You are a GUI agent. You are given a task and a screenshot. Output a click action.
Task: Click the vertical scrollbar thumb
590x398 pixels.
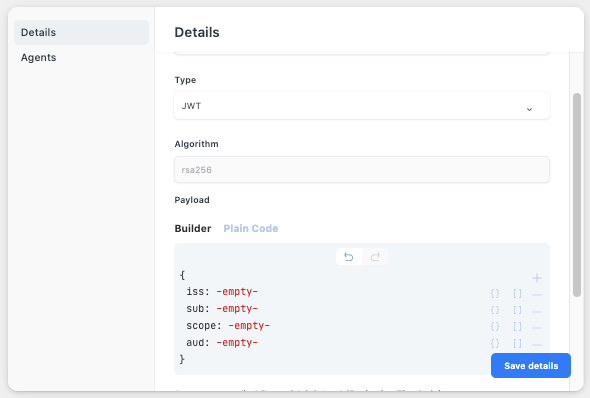coord(577,195)
